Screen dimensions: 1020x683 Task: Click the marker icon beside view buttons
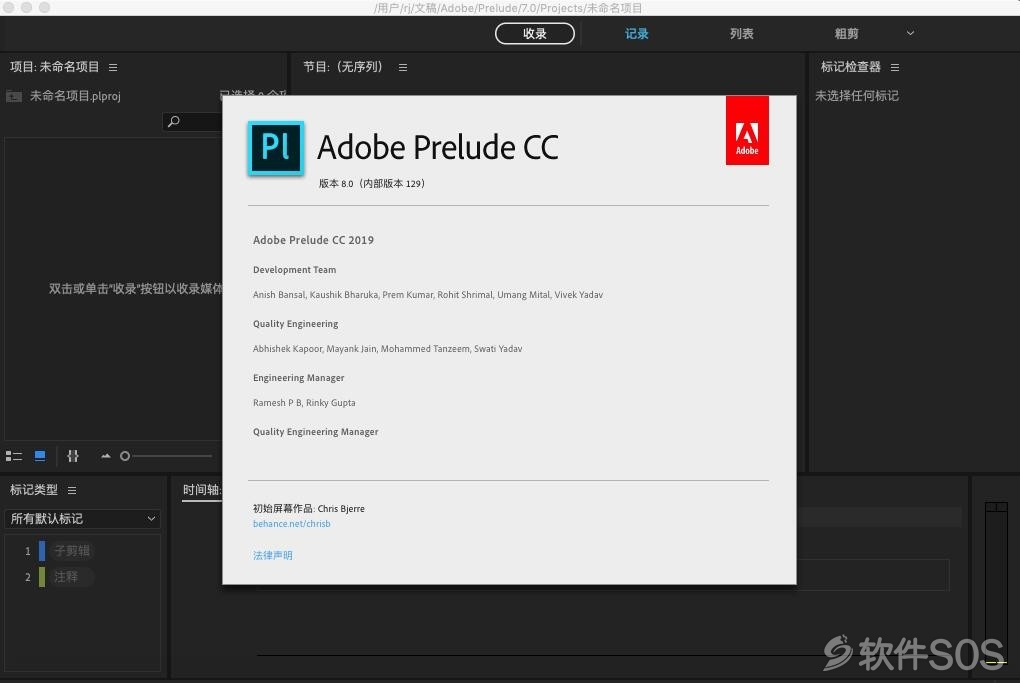(x=73, y=456)
